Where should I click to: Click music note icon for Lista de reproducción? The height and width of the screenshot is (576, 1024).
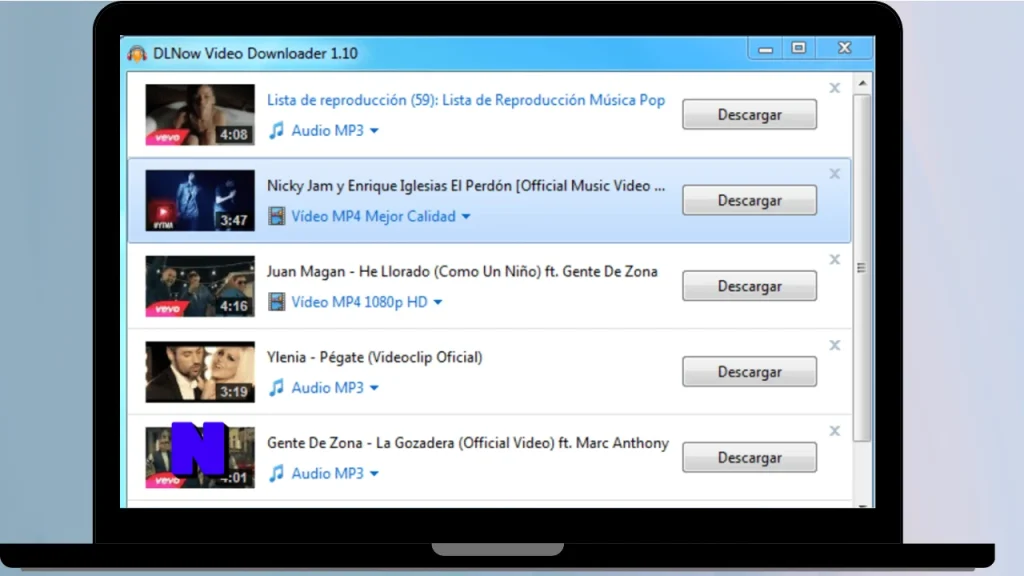click(x=277, y=130)
